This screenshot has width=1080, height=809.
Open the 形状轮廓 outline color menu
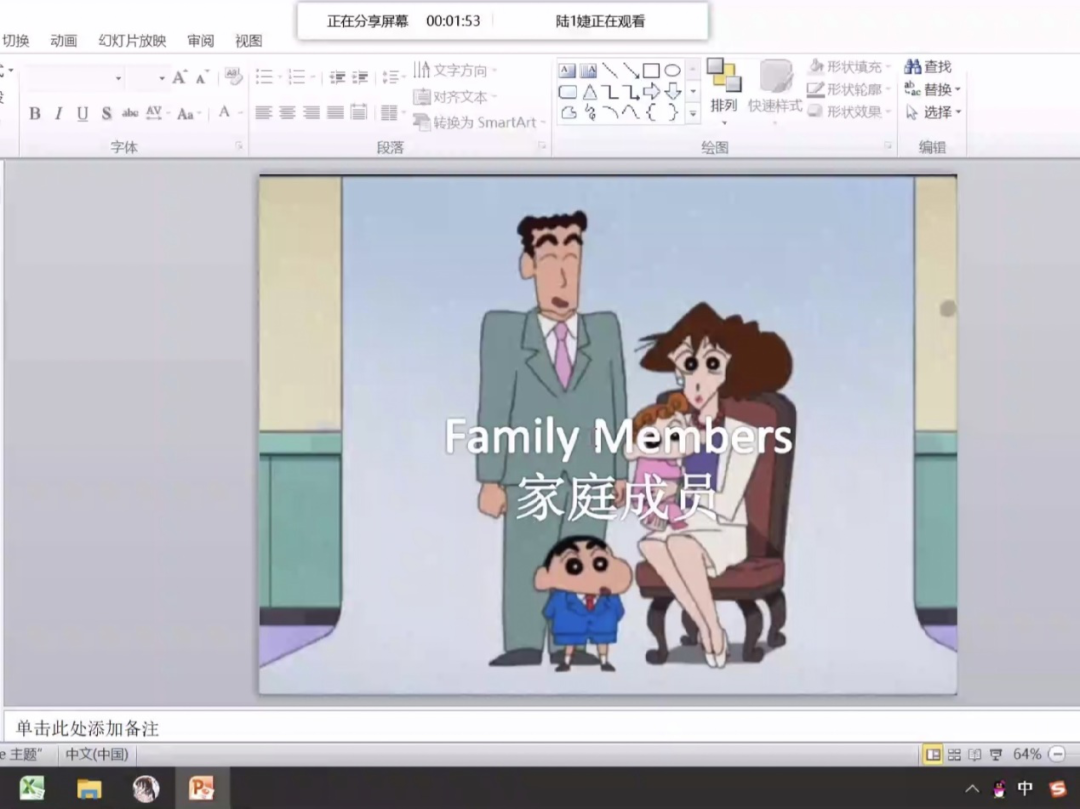(x=850, y=89)
